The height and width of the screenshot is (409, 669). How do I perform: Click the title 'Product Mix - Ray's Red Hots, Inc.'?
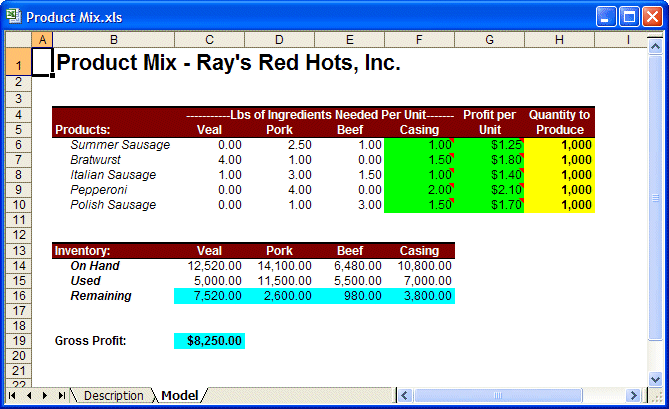(x=229, y=63)
